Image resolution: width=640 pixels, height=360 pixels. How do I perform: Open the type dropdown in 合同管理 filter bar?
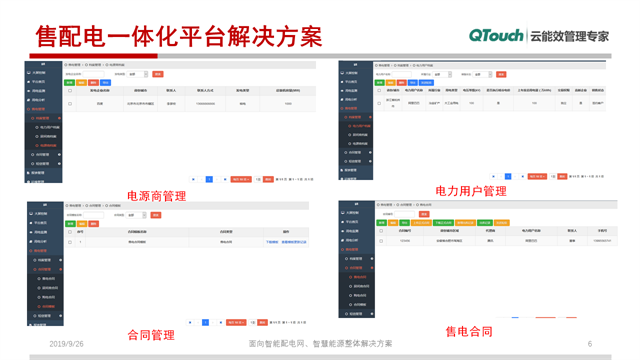[x=136, y=215]
